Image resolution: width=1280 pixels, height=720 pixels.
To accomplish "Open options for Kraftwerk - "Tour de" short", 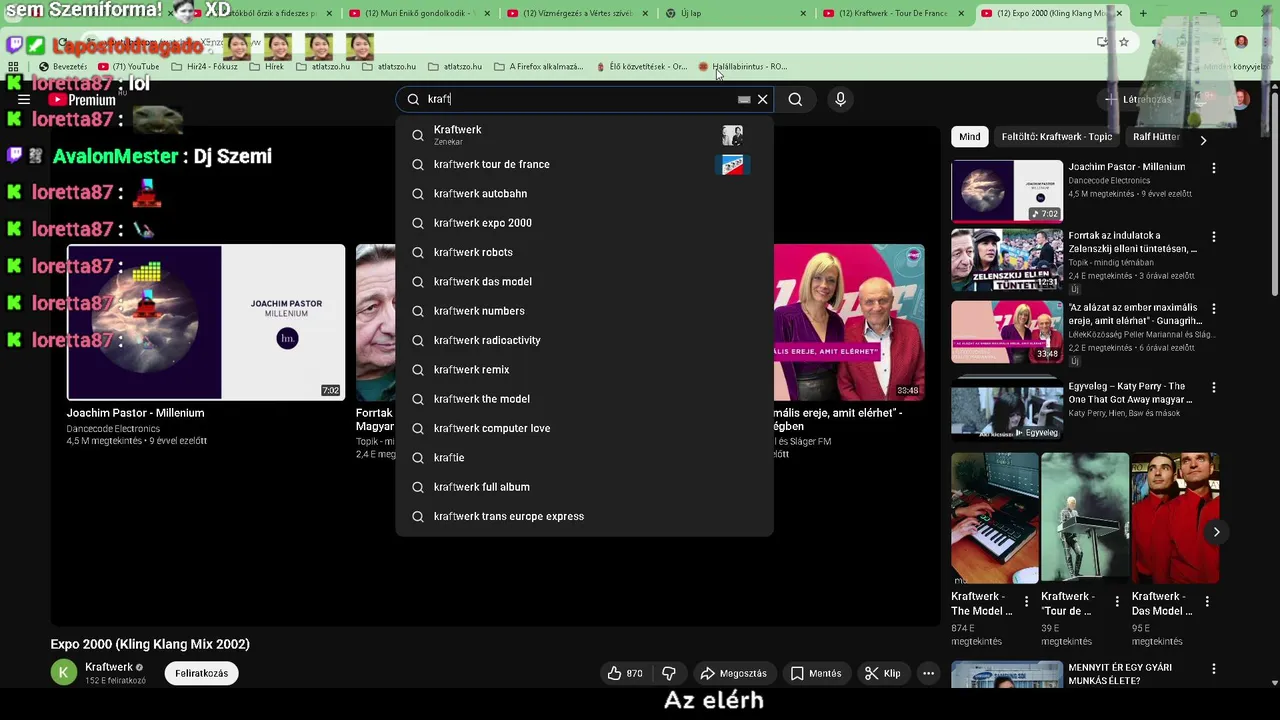I will pos(1116,602).
